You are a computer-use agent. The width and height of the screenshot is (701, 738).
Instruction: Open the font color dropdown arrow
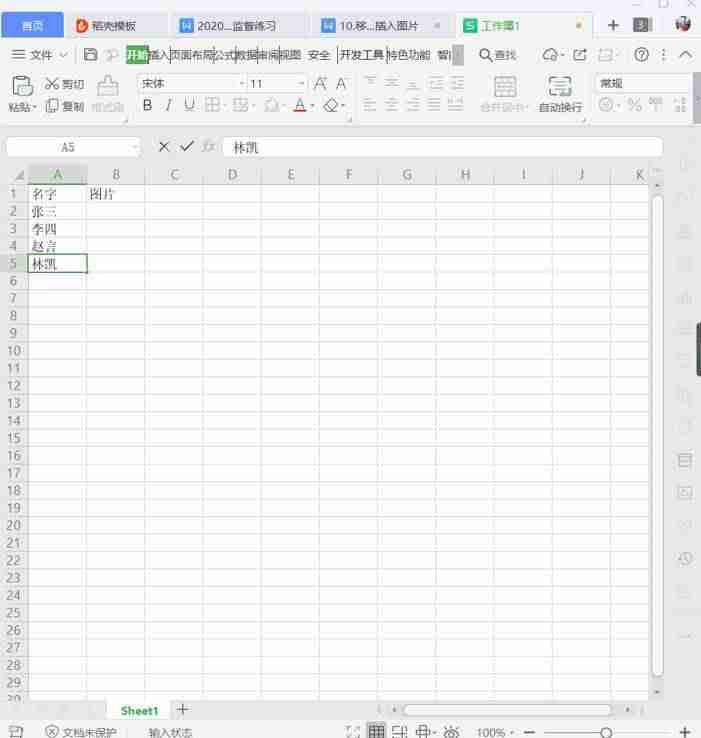coord(312,105)
